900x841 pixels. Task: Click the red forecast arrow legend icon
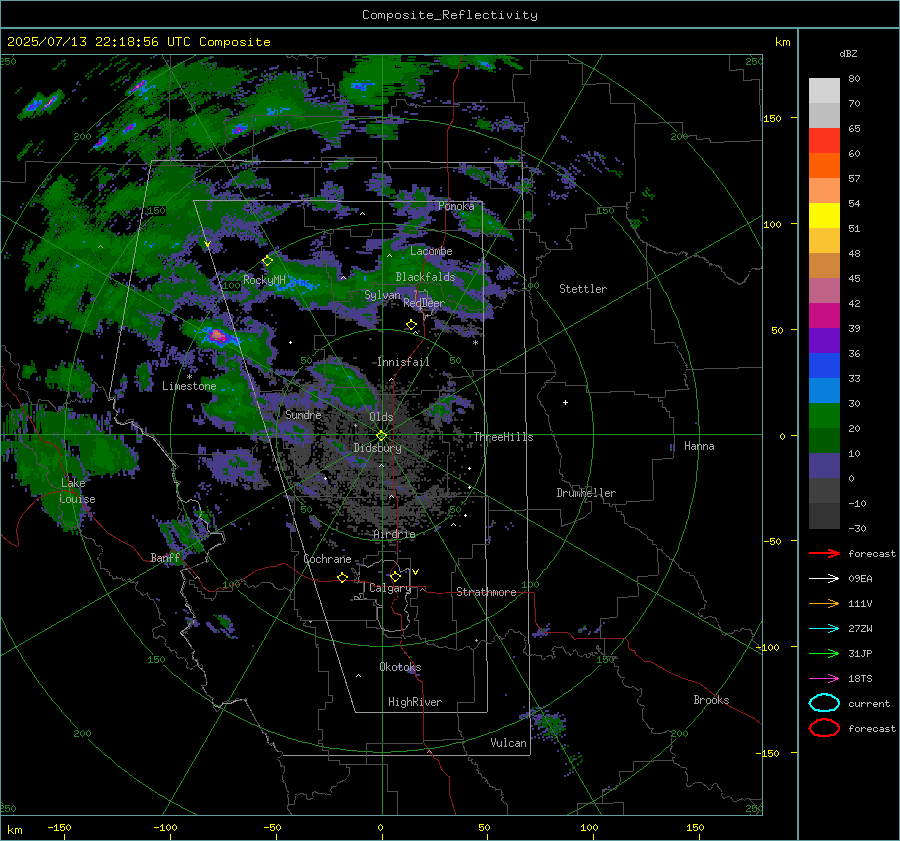[x=824, y=553]
